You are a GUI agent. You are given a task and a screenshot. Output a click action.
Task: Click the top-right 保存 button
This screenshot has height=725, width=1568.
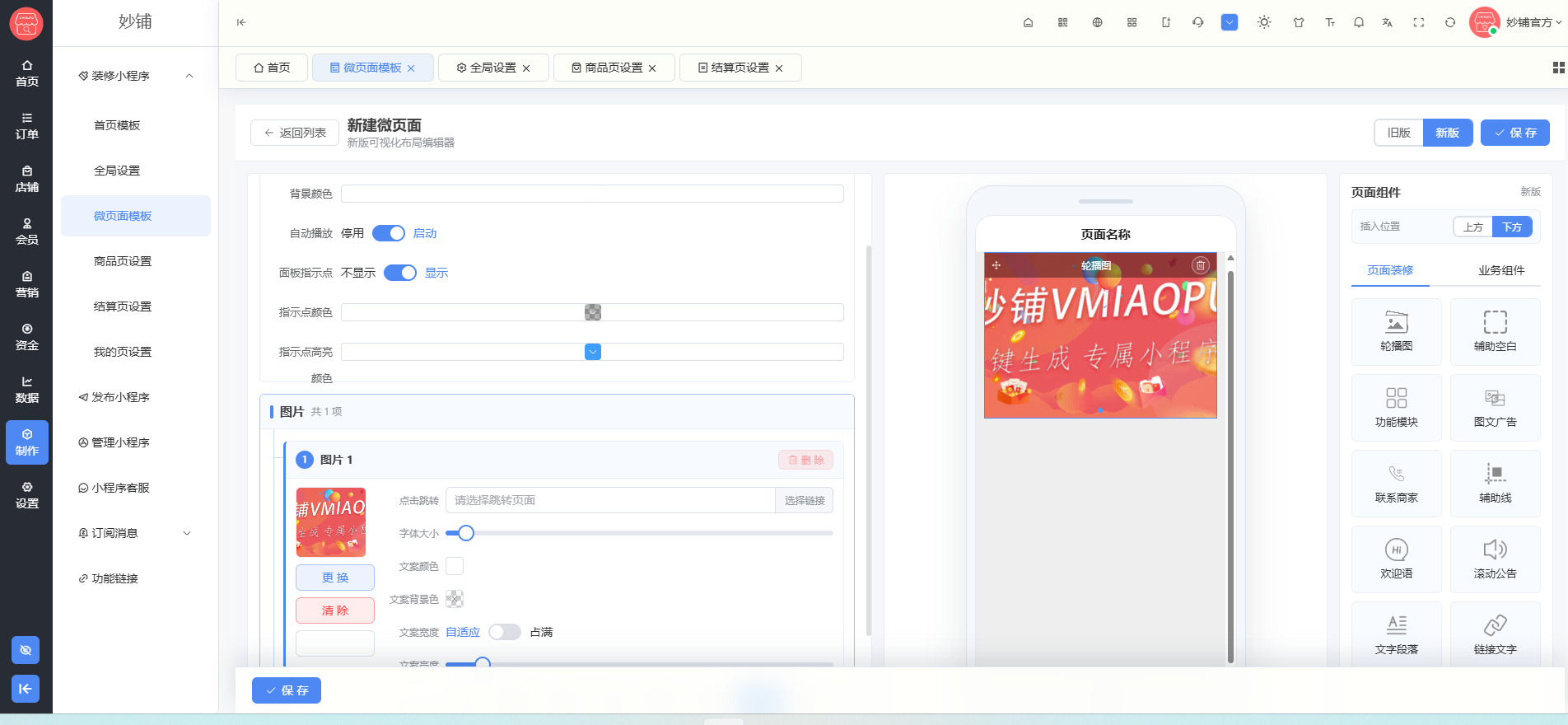[x=1515, y=133]
